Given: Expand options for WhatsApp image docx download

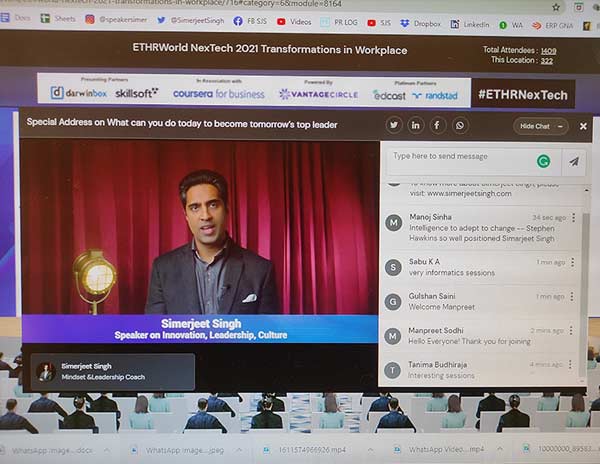Looking at the screenshot, I should pos(107,450).
